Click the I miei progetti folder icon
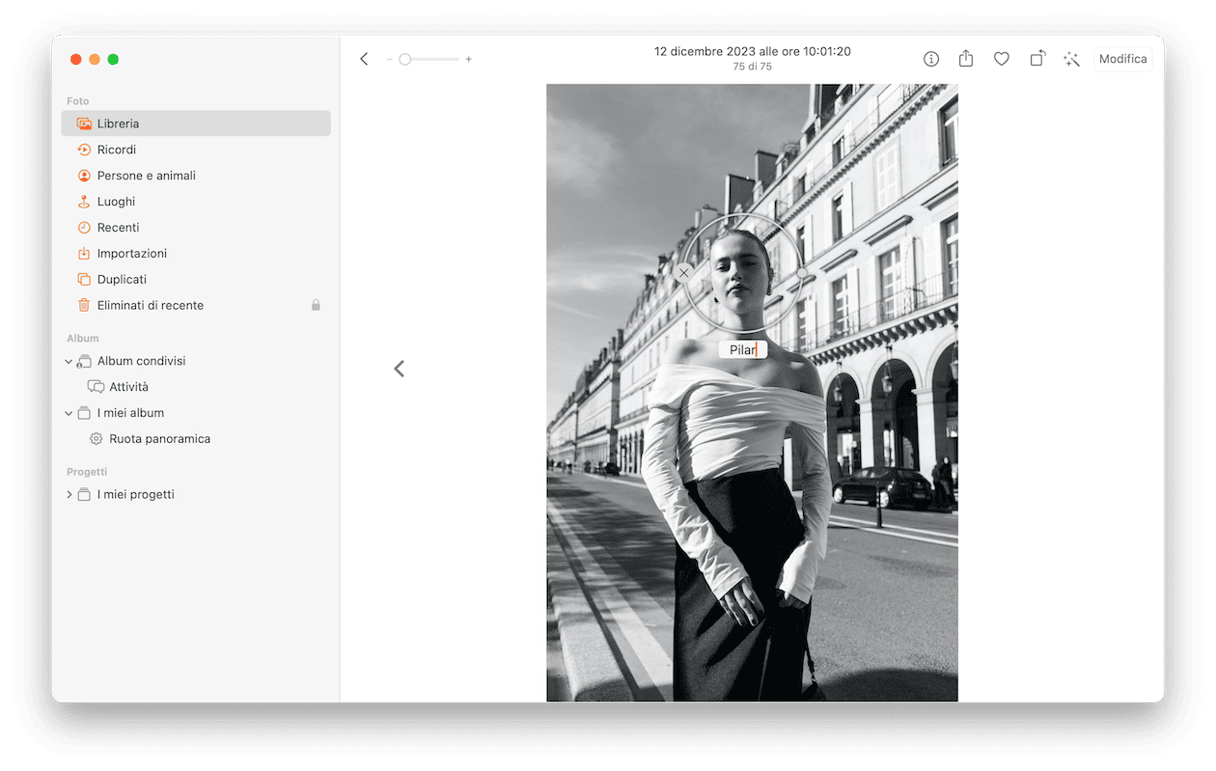 tap(84, 495)
